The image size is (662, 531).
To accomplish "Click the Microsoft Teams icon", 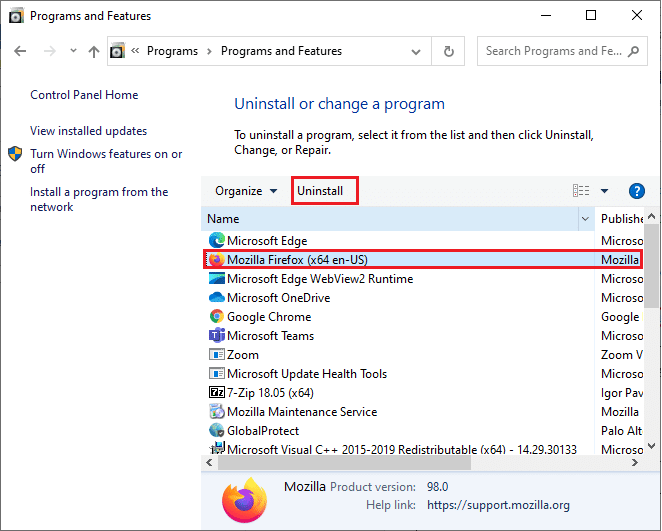I will point(217,336).
